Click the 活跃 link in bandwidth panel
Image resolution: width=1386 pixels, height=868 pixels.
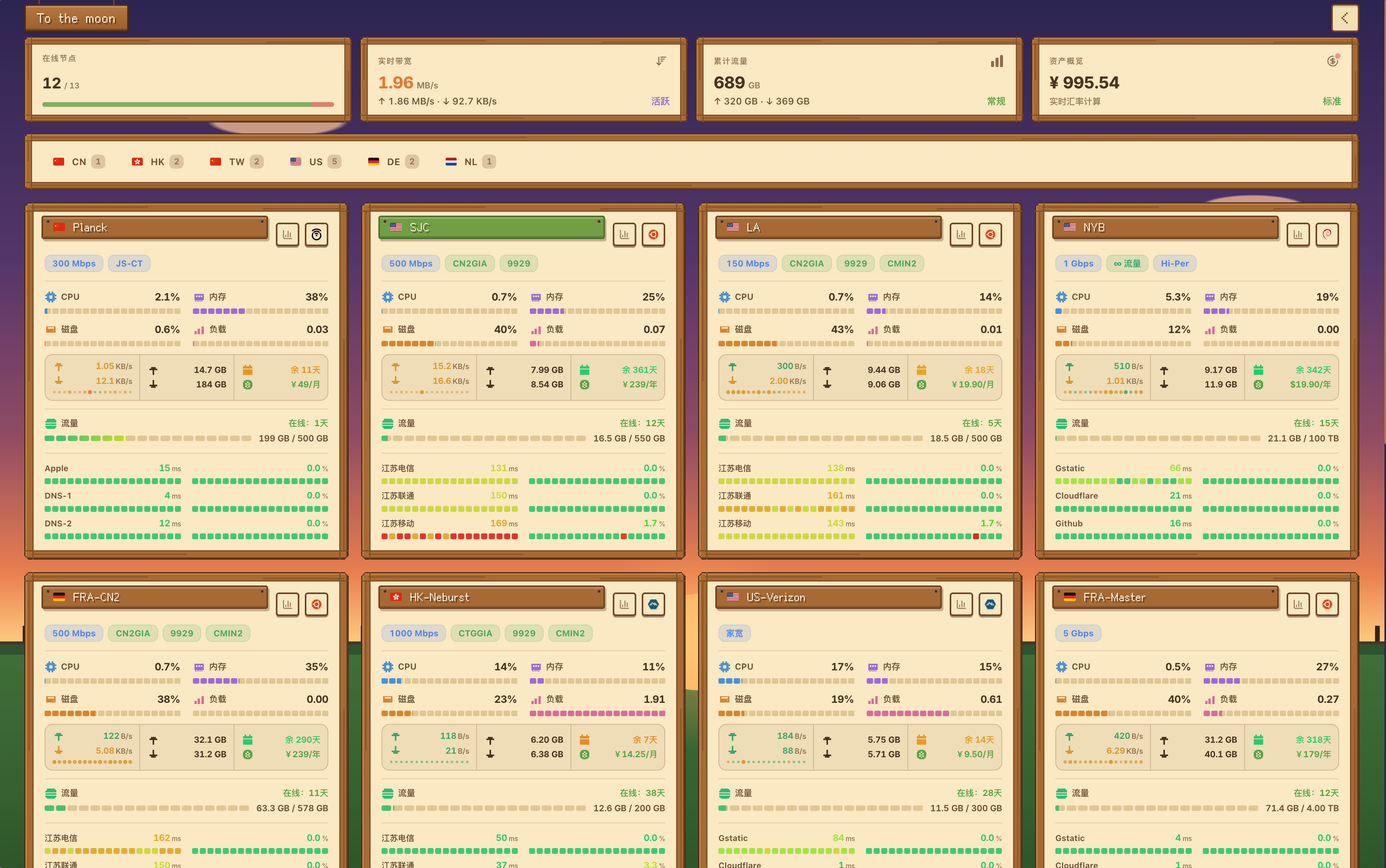pos(660,101)
